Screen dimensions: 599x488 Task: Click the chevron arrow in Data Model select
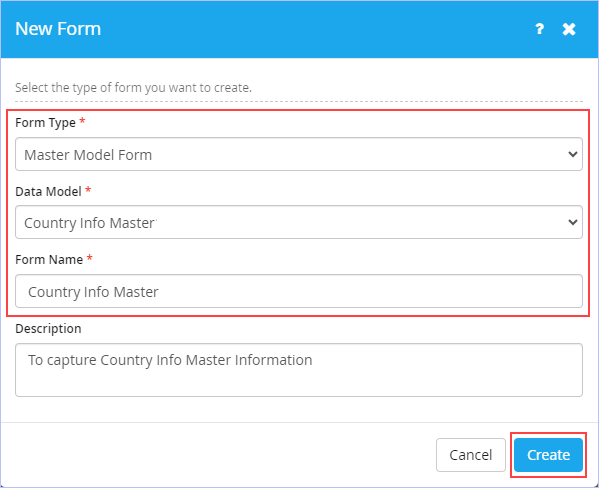click(x=572, y=222)
